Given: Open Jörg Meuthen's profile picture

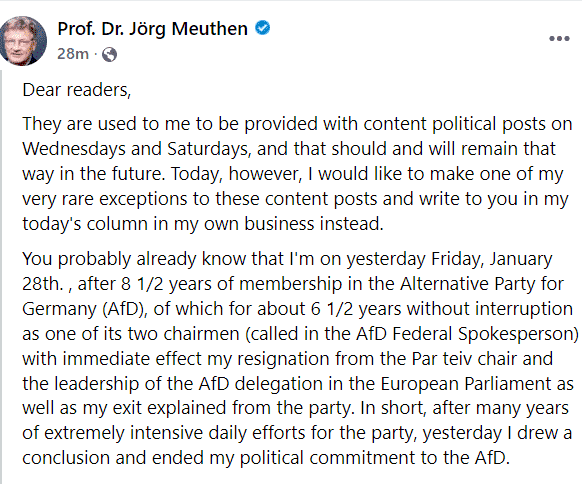Looking at the screenshot, I should point(23,41).
